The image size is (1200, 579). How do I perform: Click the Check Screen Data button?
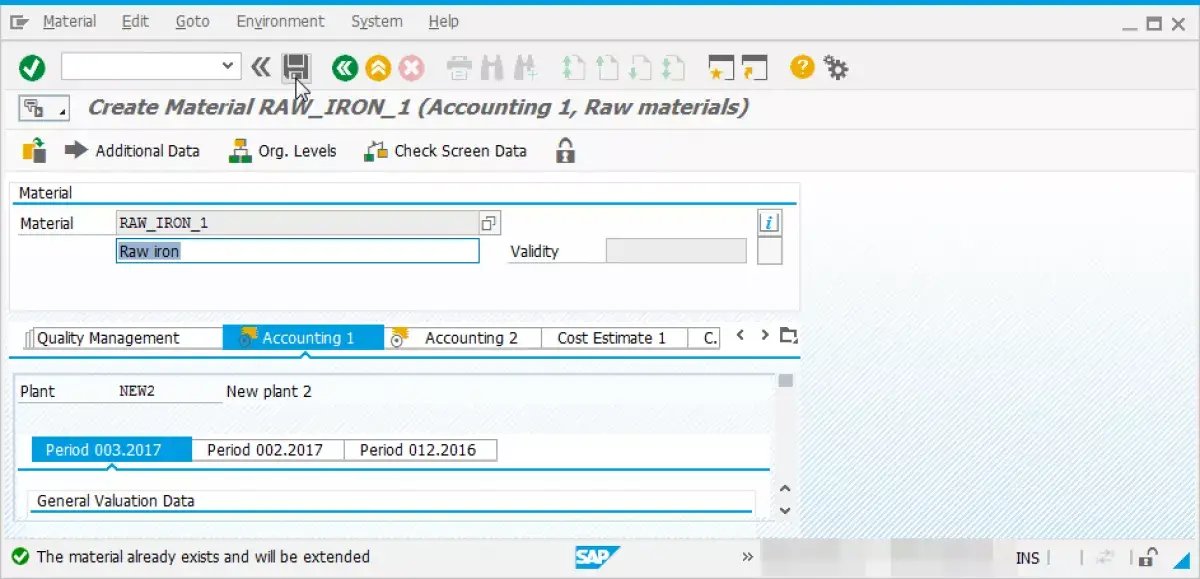point(445,151)
